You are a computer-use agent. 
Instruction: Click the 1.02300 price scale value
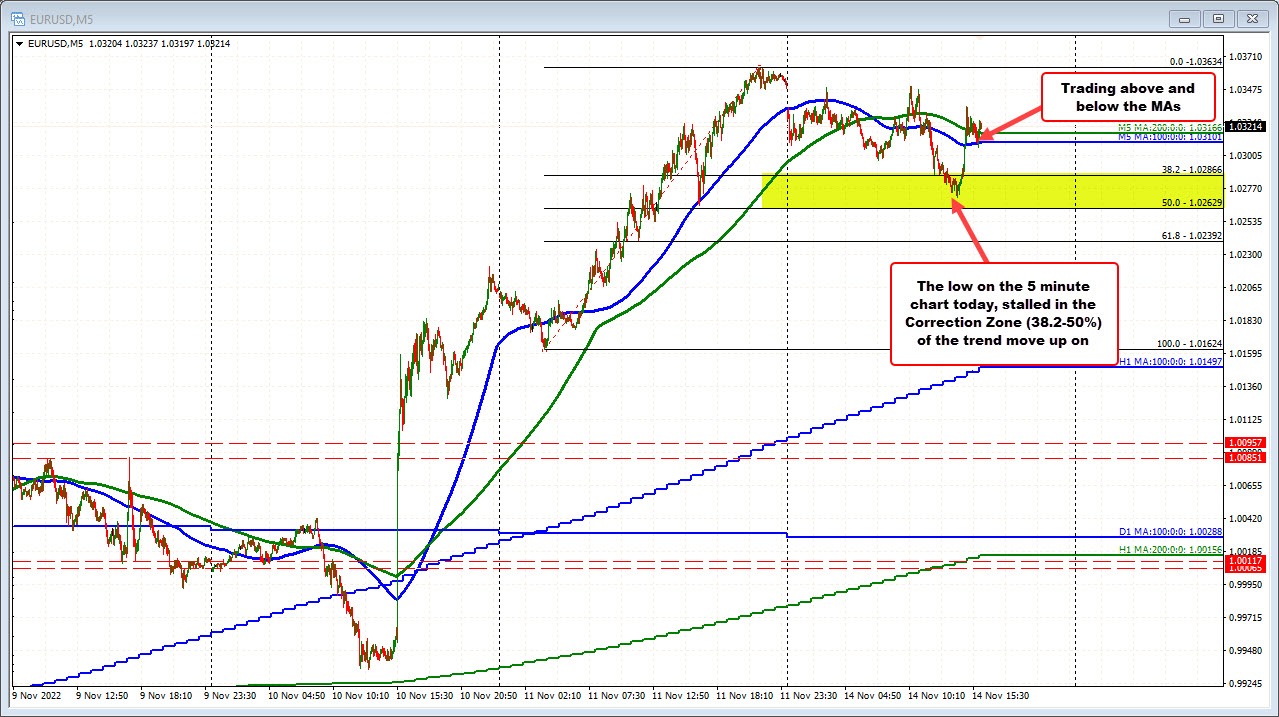(1246, 255)
